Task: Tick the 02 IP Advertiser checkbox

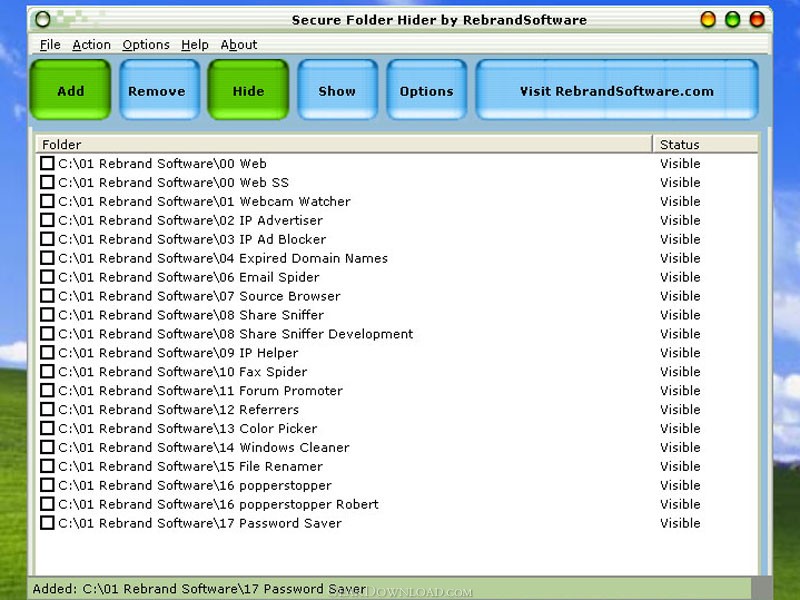Action: pos(47,220)
